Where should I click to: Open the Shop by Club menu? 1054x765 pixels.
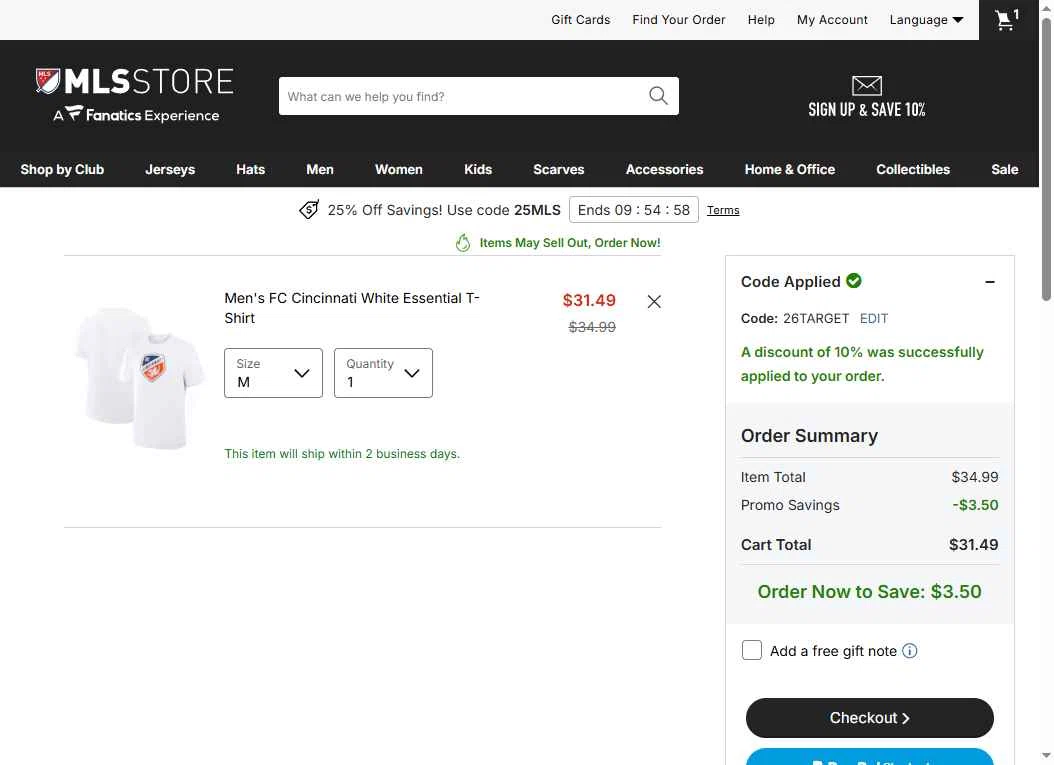click(x=62, y=169)
